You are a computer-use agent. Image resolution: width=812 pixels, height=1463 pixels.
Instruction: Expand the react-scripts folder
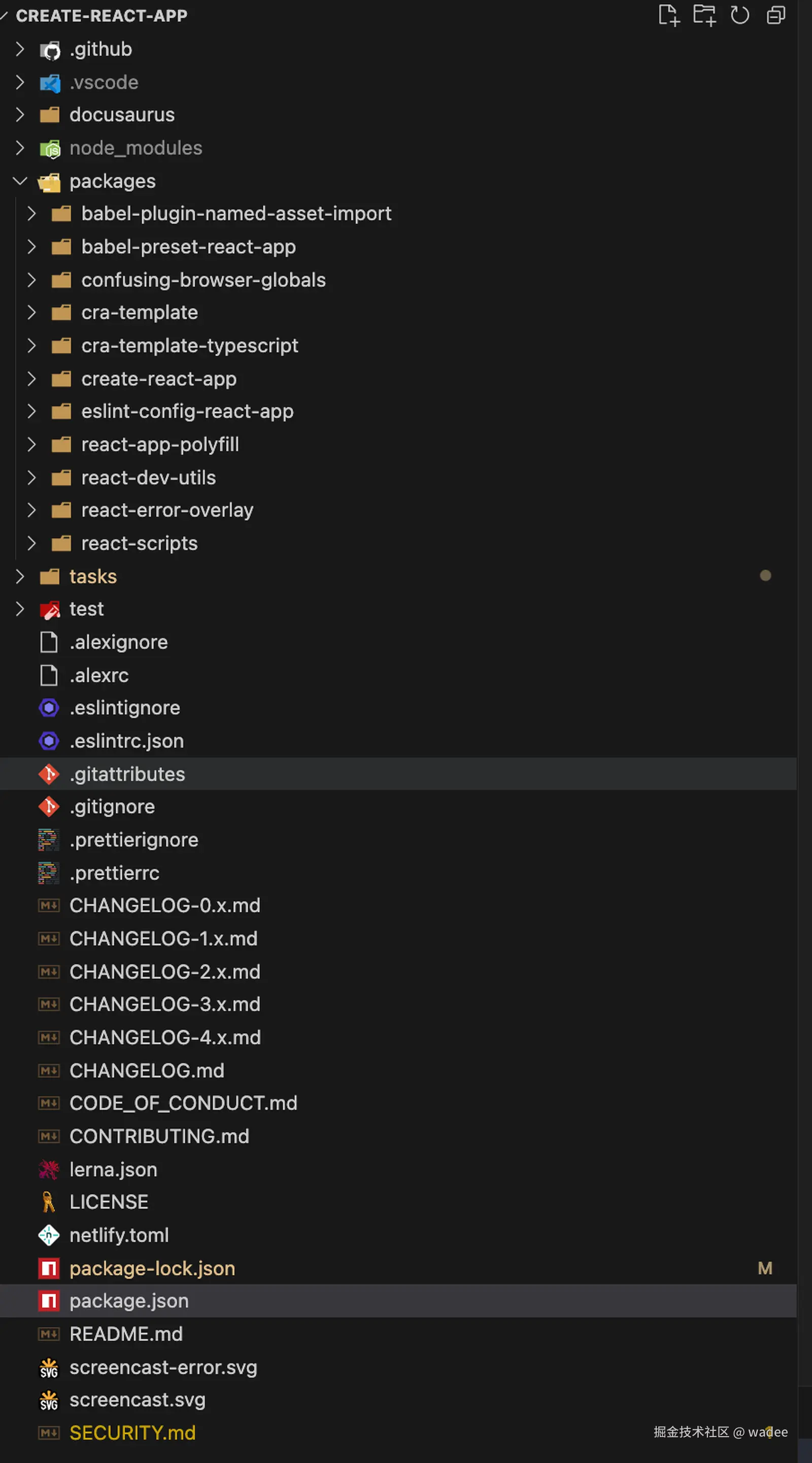point(32,543)
